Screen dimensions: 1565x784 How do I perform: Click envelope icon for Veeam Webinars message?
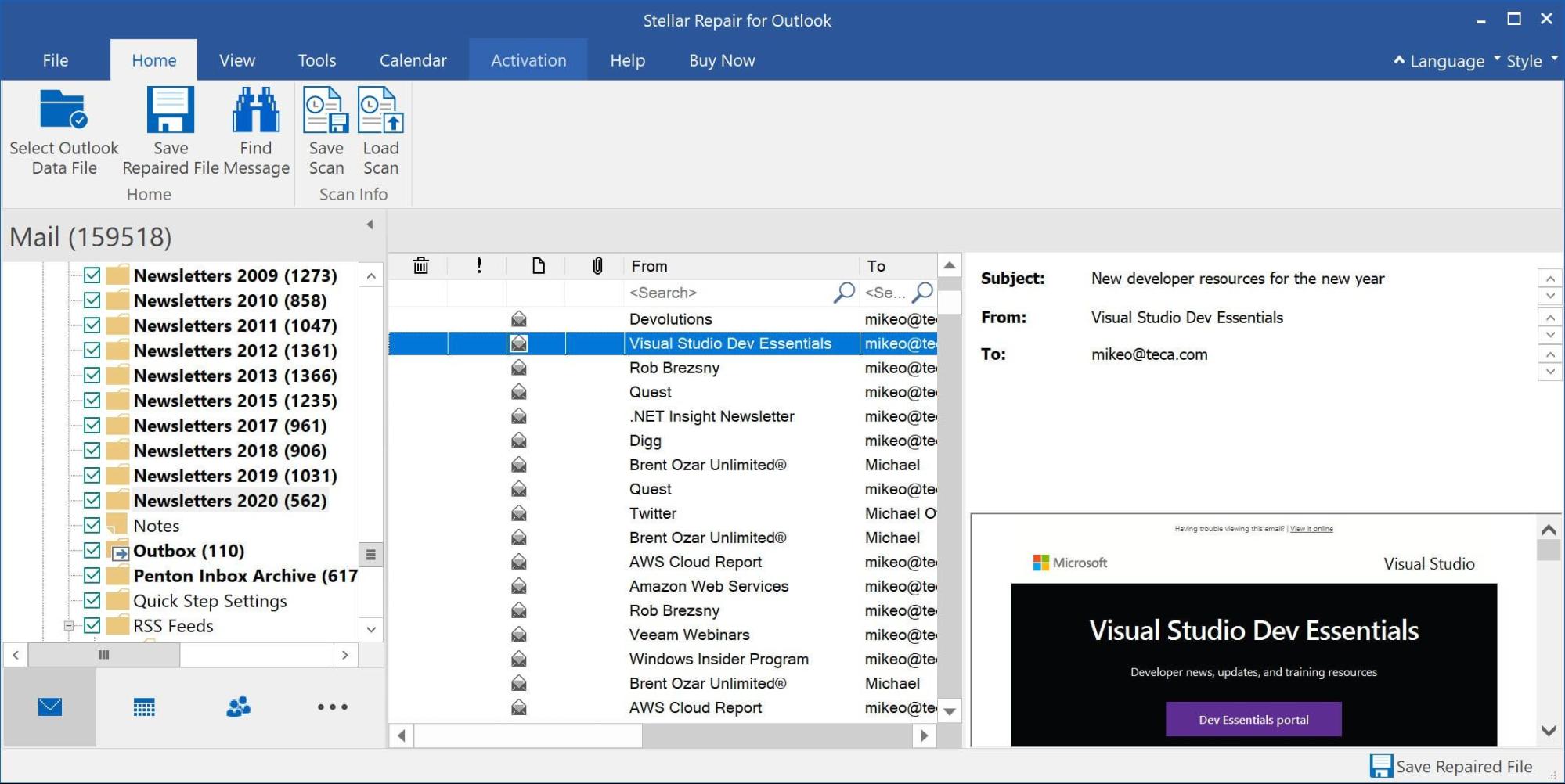click(518, 635)
